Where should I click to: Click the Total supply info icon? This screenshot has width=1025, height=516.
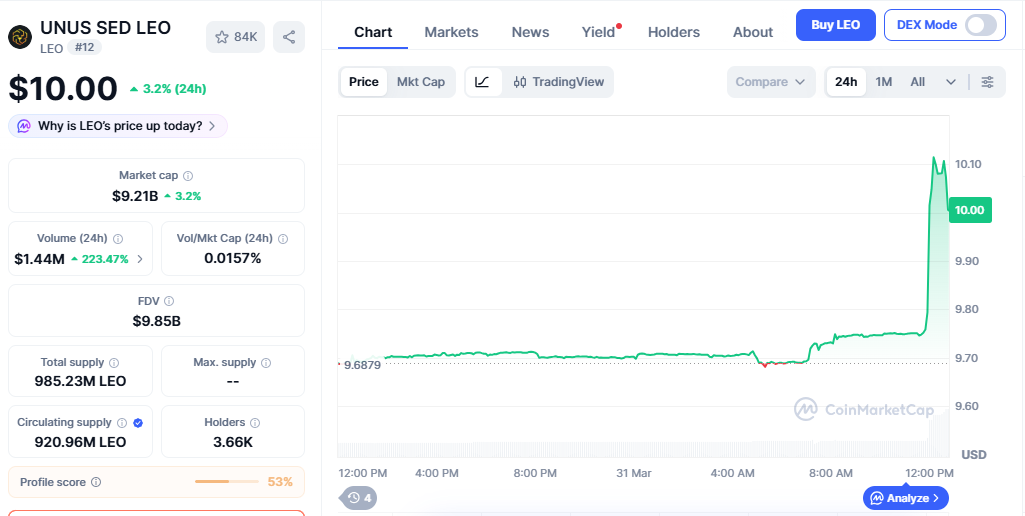click(114, 362)
